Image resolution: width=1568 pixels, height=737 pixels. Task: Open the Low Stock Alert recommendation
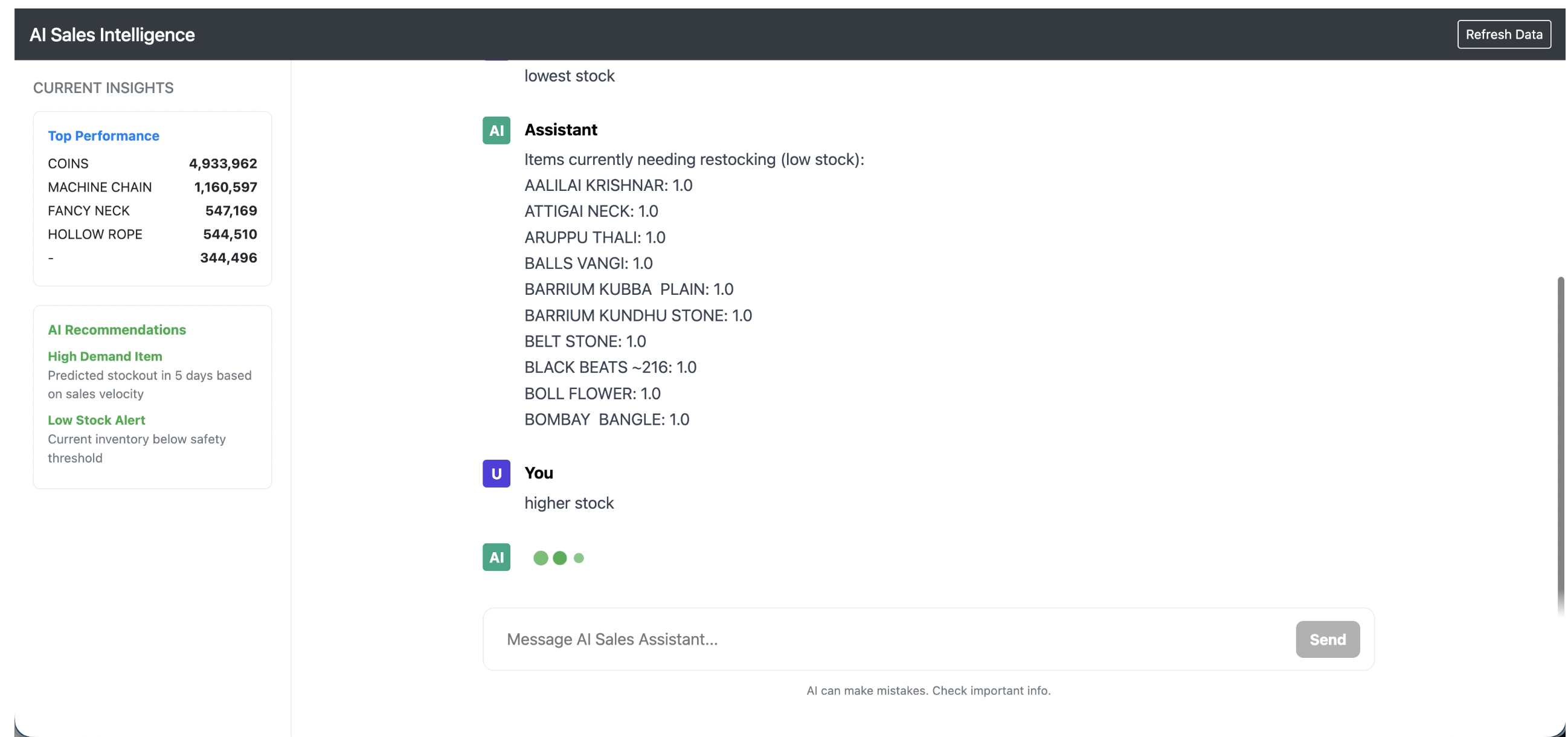(x=96, y=419)
